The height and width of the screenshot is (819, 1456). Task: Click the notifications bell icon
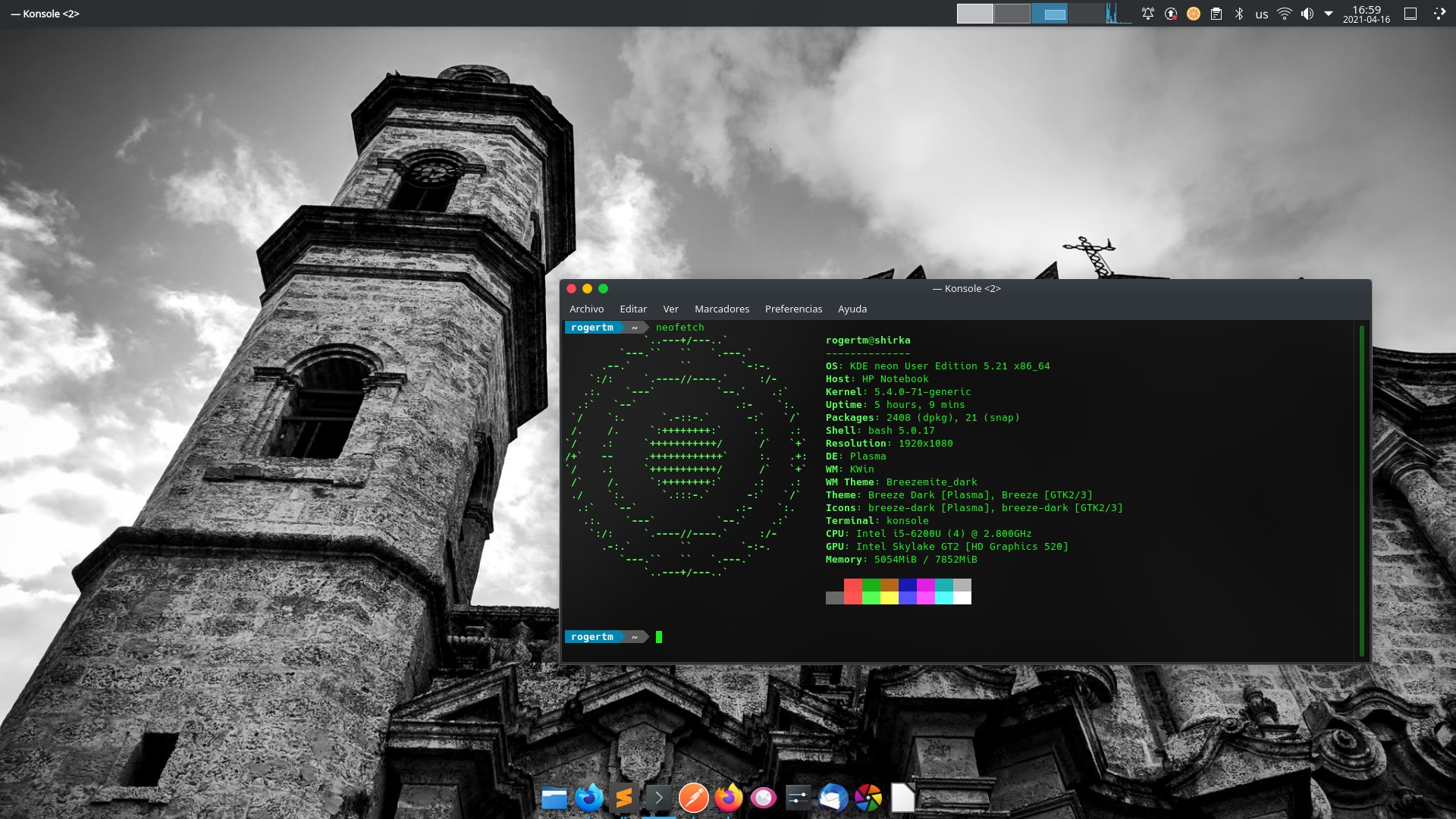tap(1148, 14)
